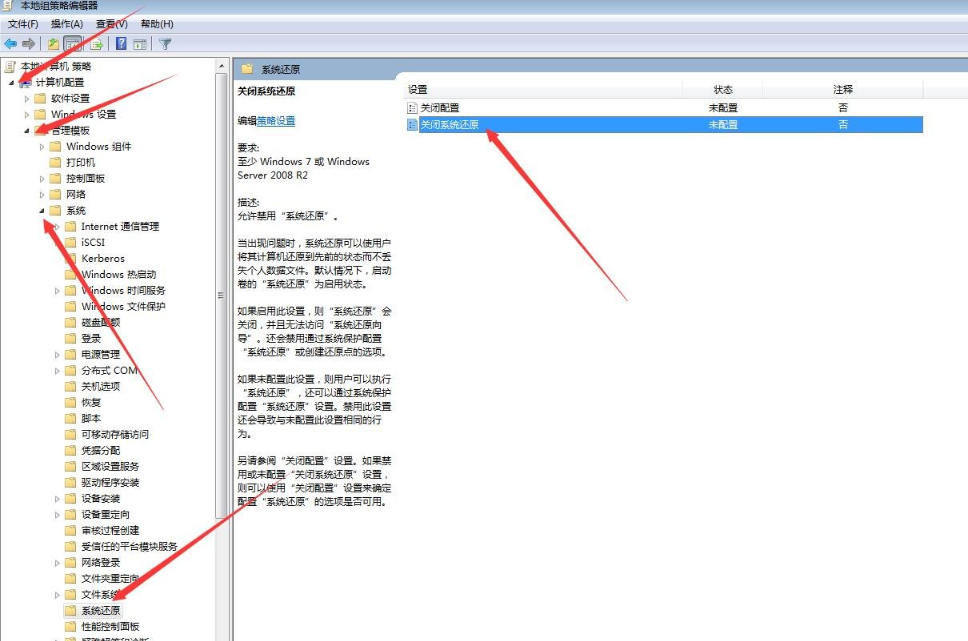Select the 关闭配置 policy row
The height and width of the screenshot is (641, 968).
pos(664,107)
